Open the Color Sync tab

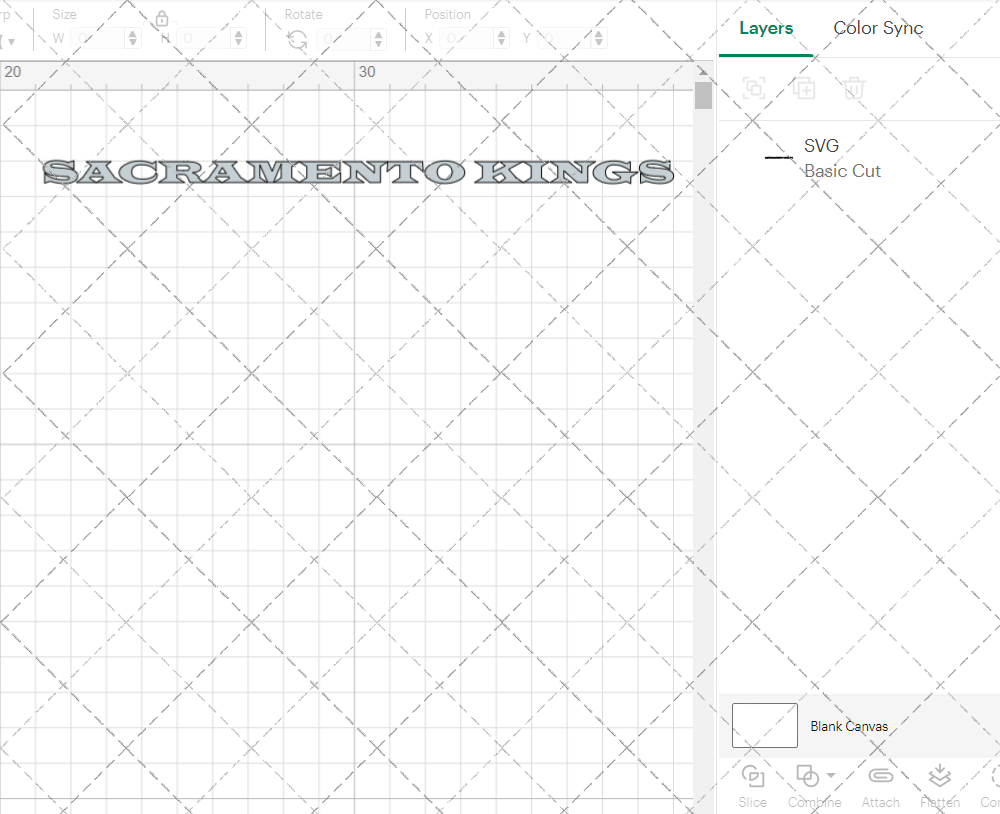(878, 28)
